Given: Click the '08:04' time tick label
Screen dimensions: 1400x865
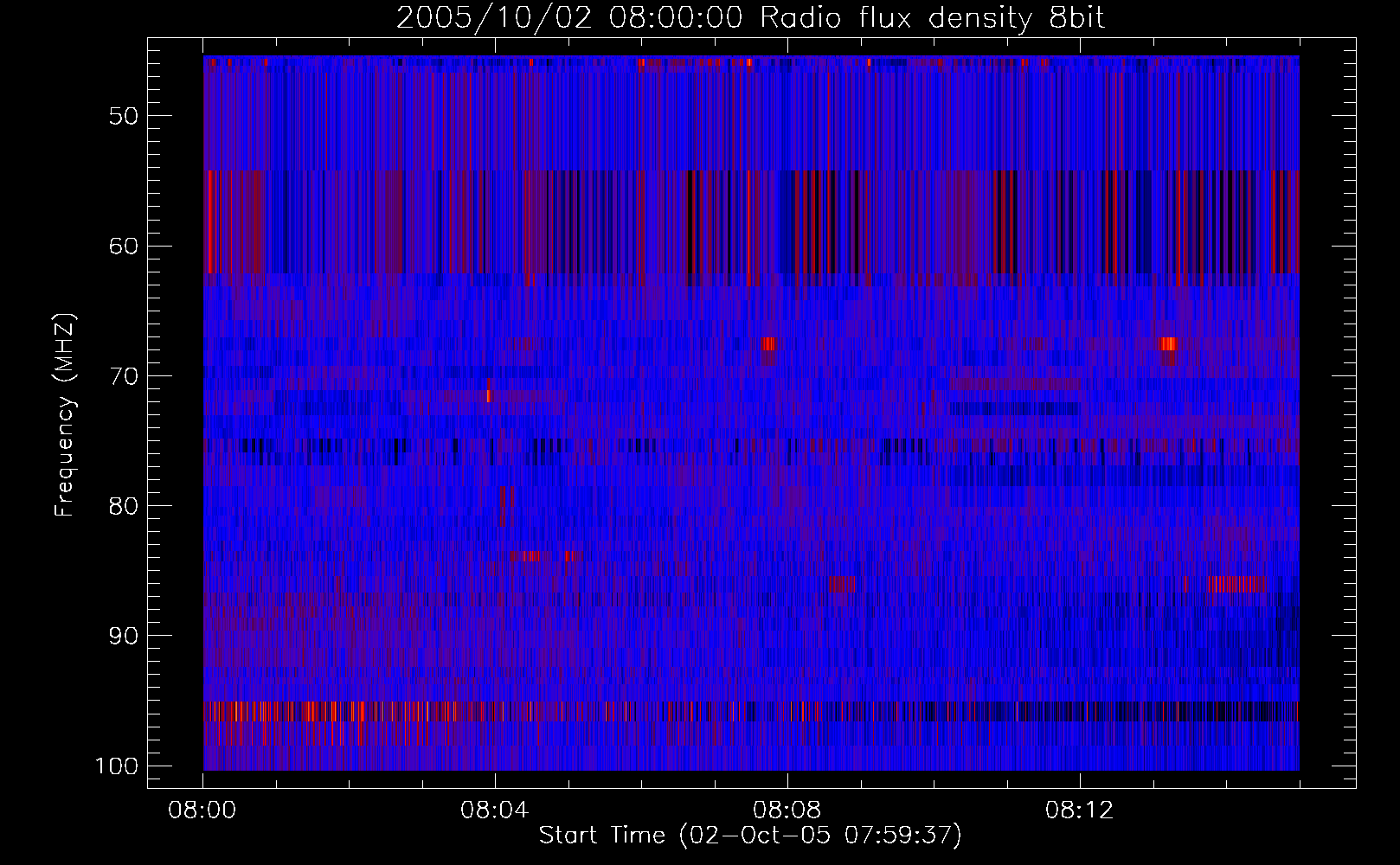Looking at the screenshot, I should [x=495, y=811].
